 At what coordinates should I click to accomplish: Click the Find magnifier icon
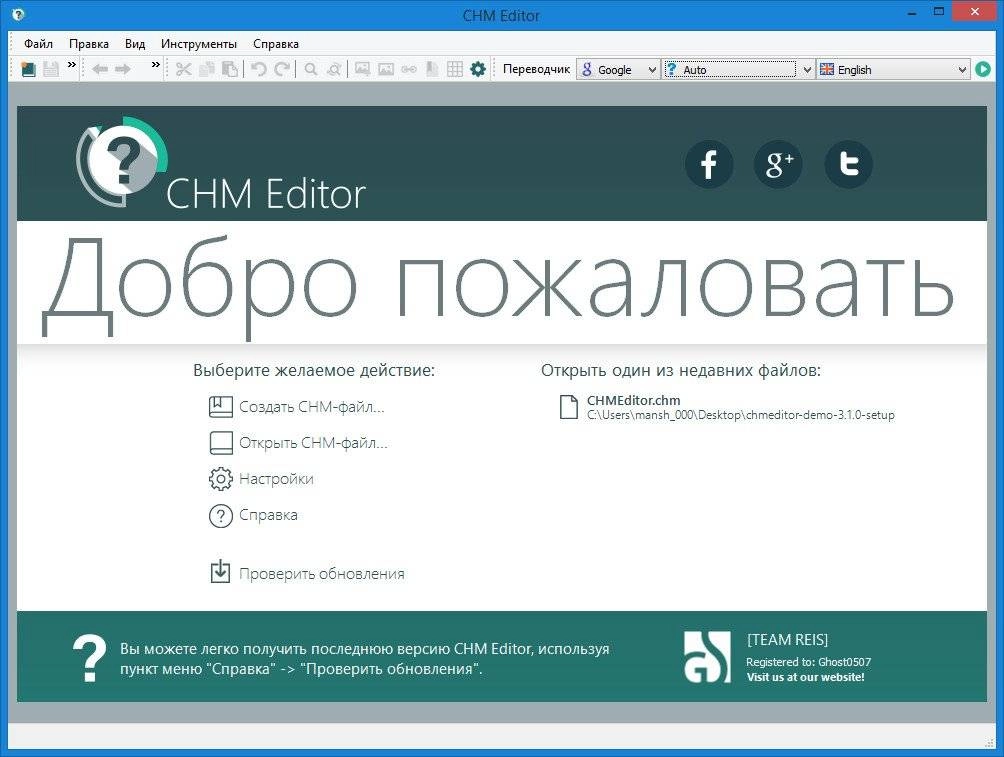[x=311, y=69]
